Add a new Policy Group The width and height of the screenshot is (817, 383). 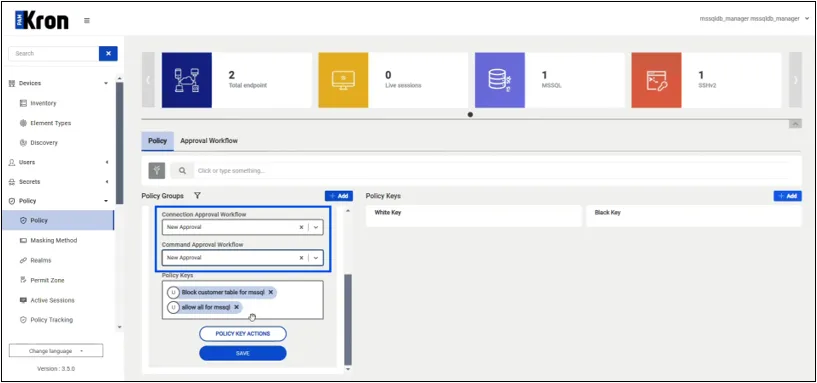[339, 196]
